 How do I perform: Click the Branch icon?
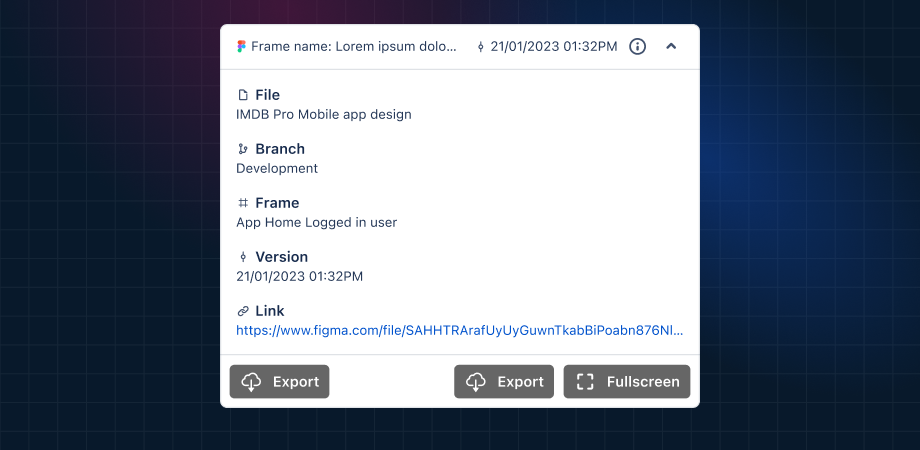pos(242,149)
